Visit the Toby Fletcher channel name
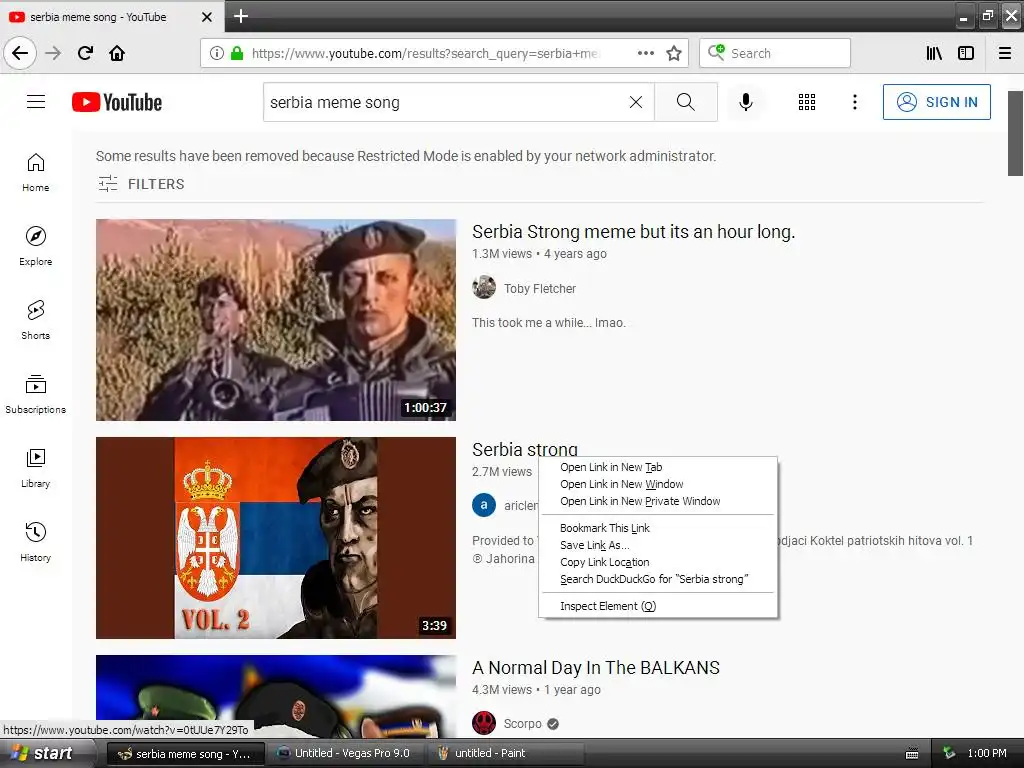The height and width of the screenshot is (768, 1024). 540,289
